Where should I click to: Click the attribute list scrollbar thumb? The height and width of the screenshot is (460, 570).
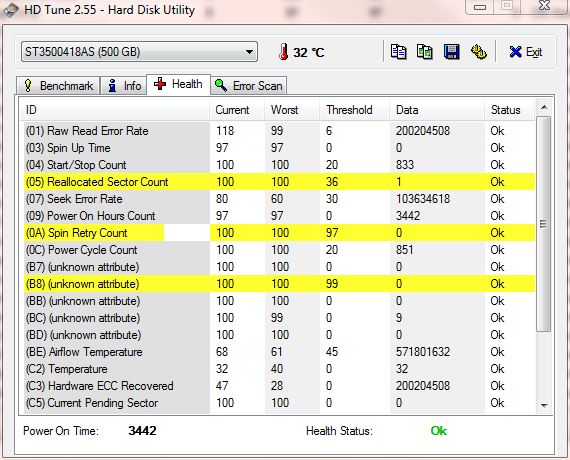[543, 224]
